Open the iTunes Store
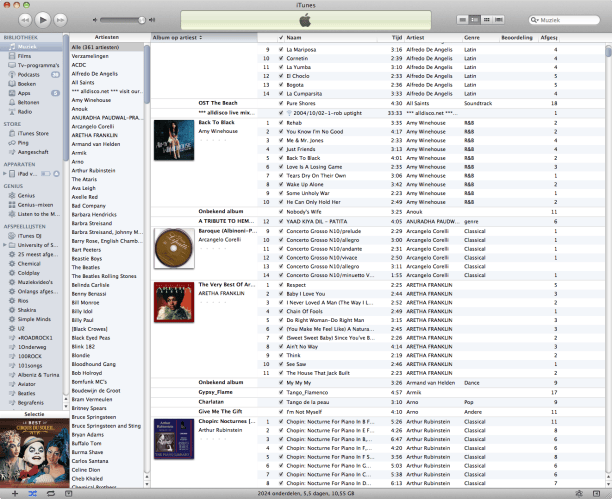612x499 pixels. coord(33,134)
